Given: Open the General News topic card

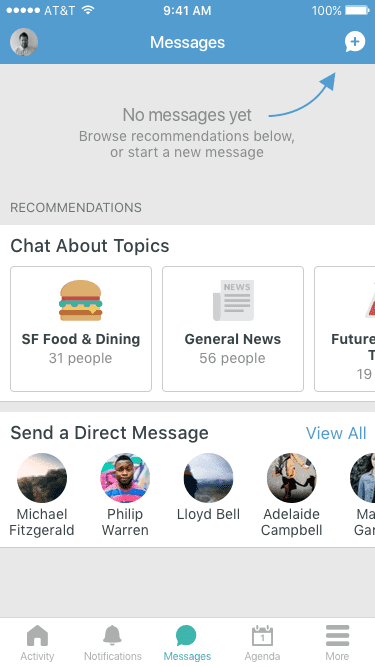Looking at the screenshot, I should tap(233, 329).
